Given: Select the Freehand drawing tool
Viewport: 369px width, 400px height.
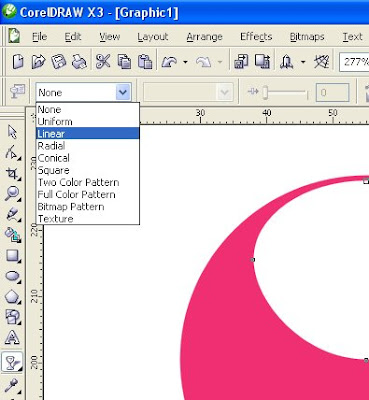Looking at the screenshot, I should coord(13,214).
